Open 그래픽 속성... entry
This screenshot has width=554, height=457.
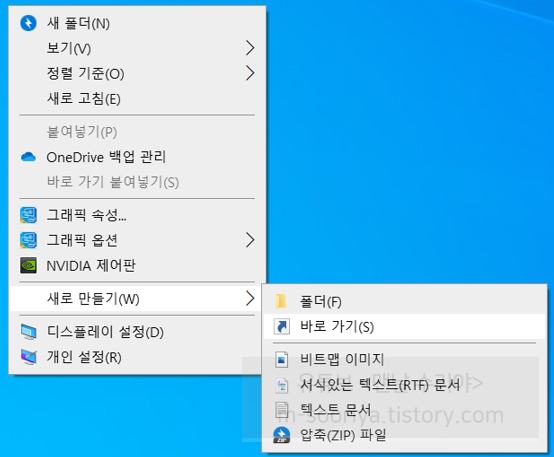pyautogui.click(x=137, y=215)
